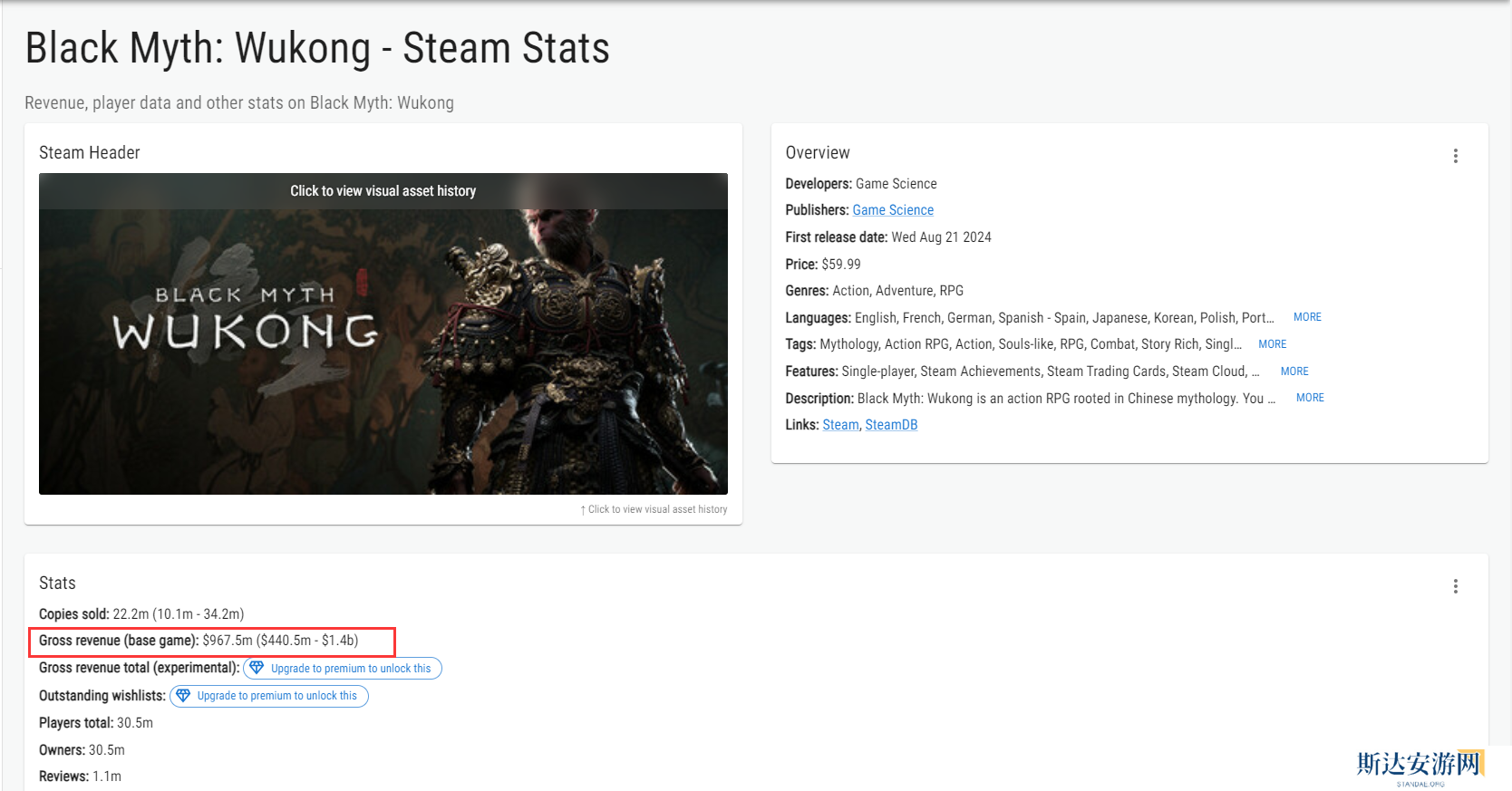Click the visual asset history banner atop image
This screenshot has width=1512, height=791.
(383, 191)
